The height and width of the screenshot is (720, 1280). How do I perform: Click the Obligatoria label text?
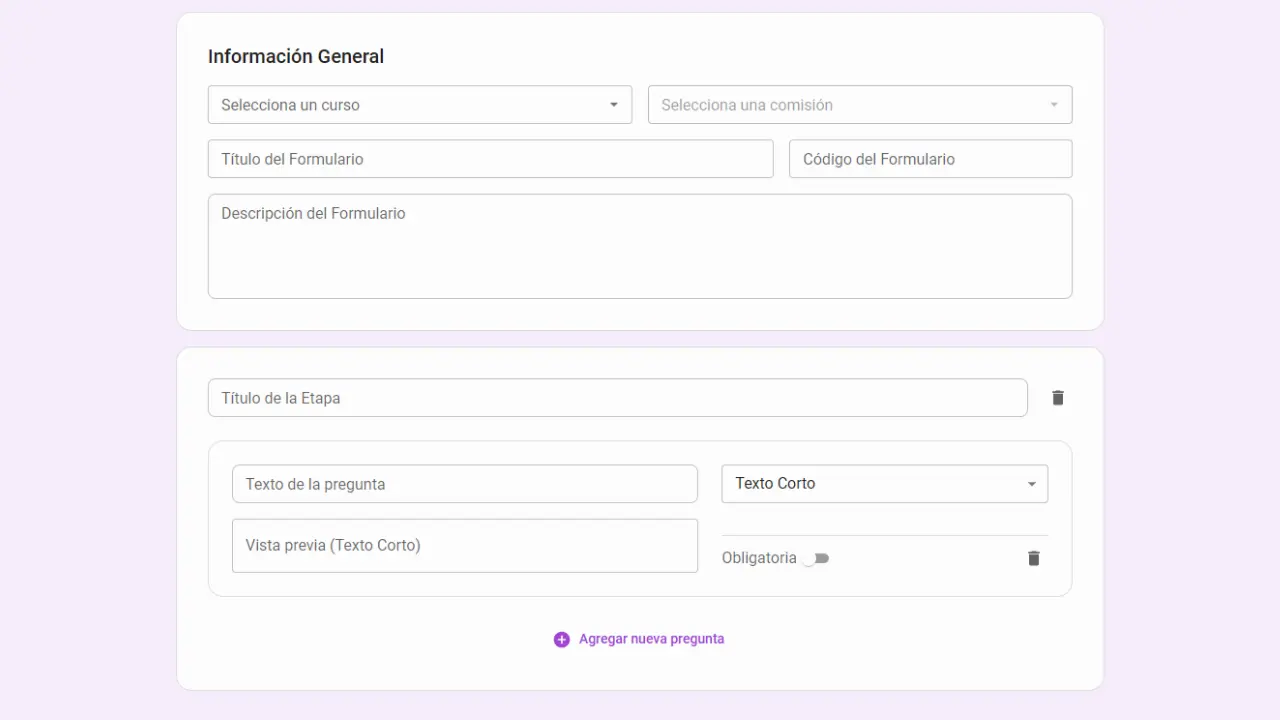point(759,558)
